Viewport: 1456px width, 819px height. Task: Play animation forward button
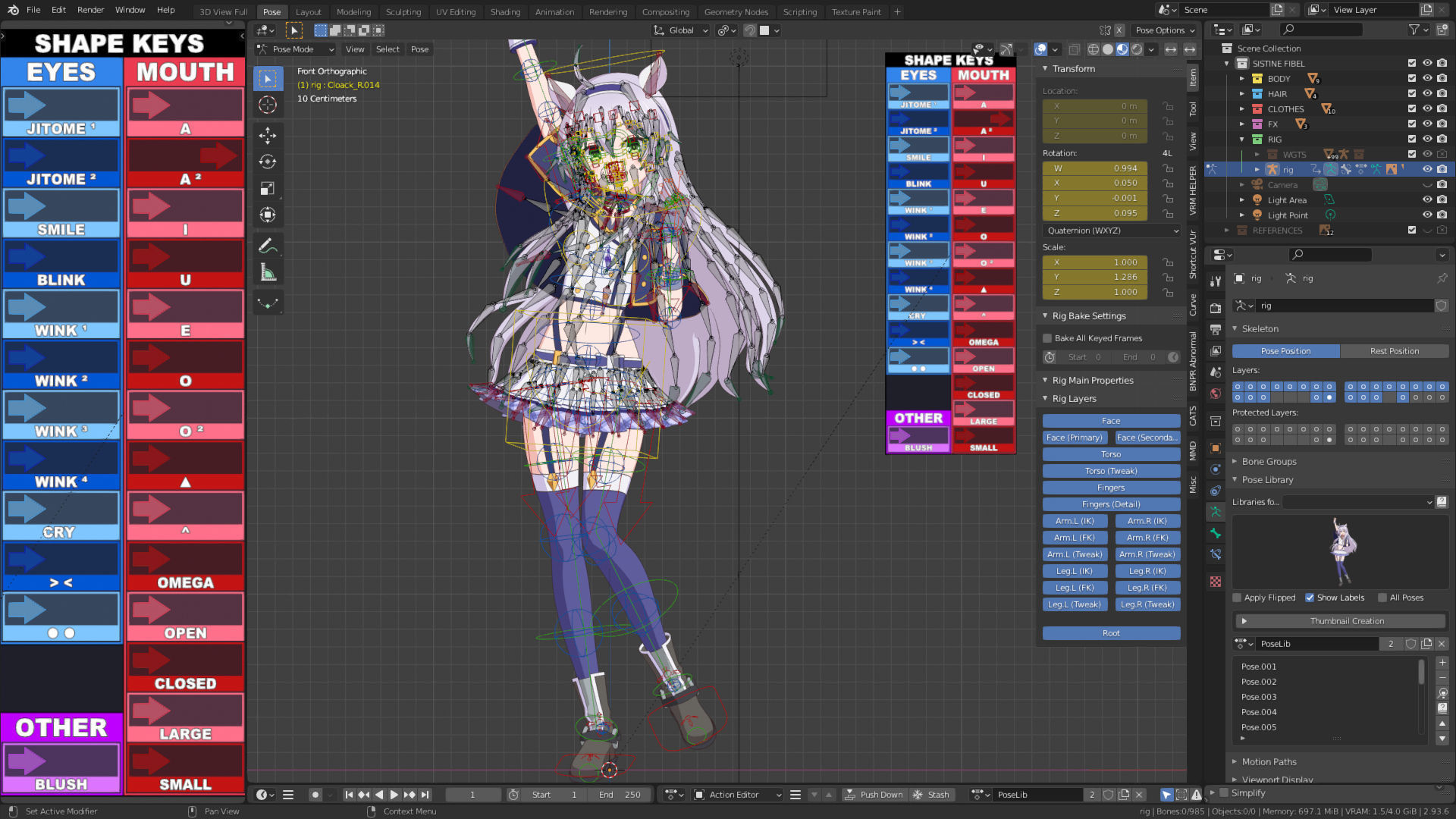coord(394,795)
